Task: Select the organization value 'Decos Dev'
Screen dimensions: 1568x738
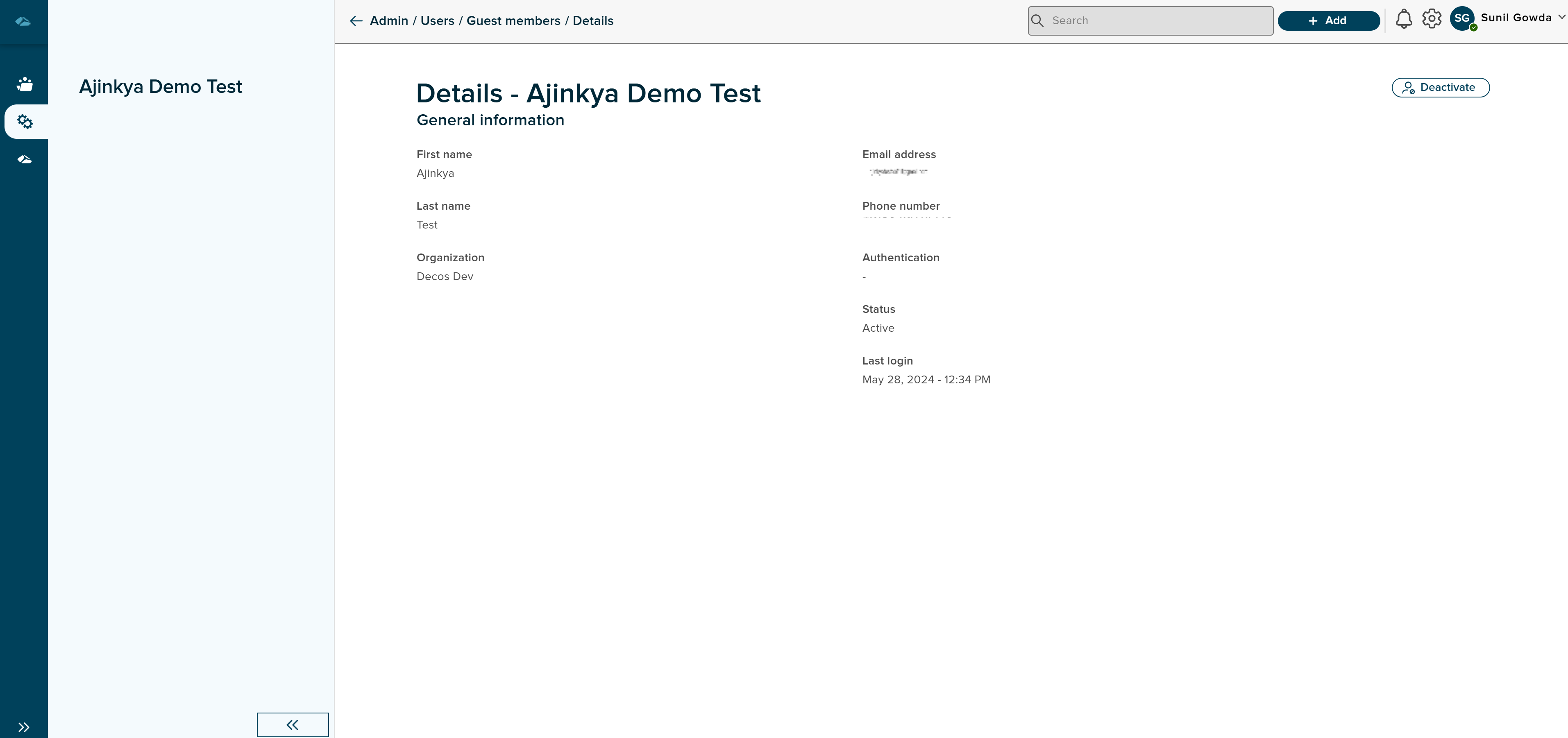Action: click(x=445, y=277)
